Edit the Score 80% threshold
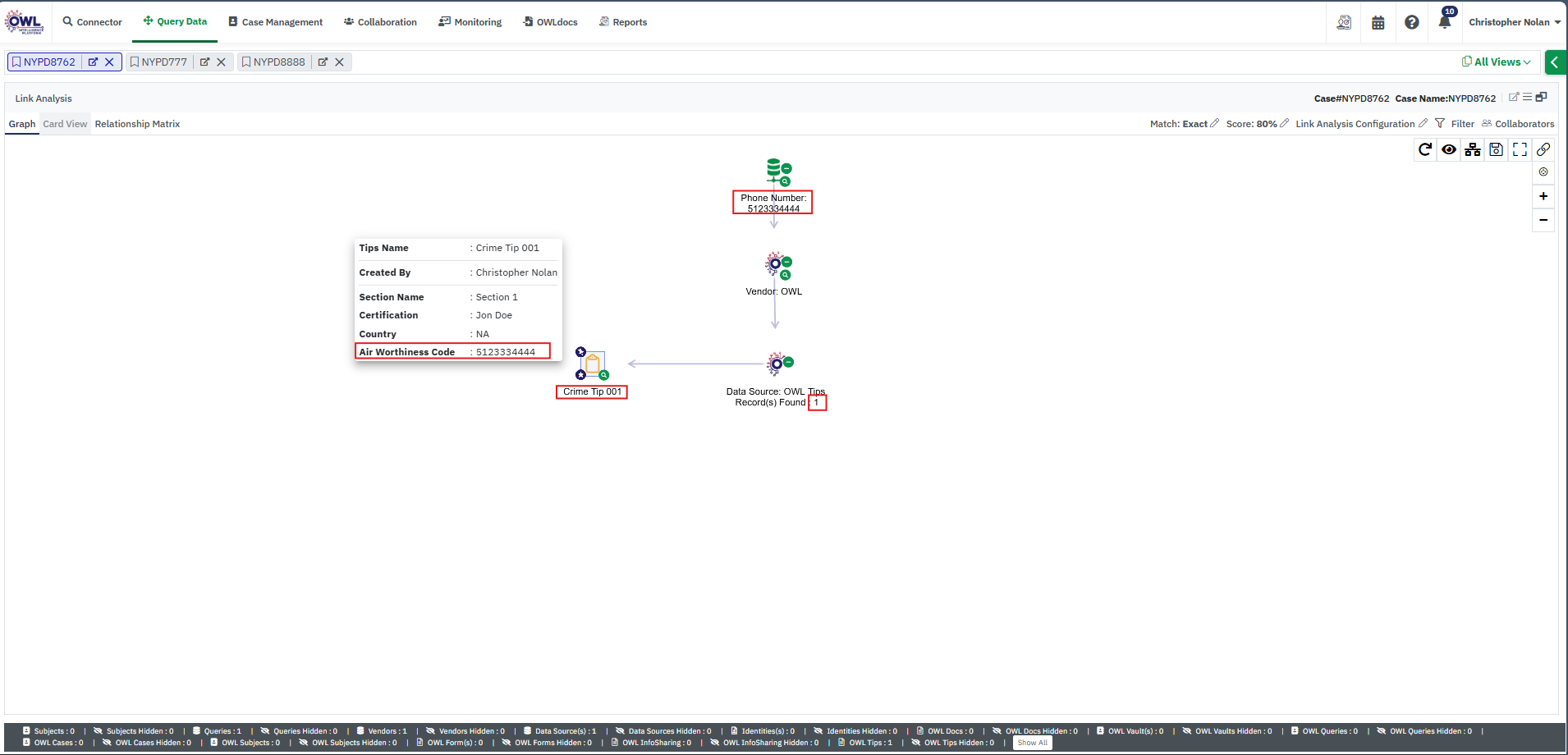This screenshot has width=1568, height=755. click(1285, 124)
